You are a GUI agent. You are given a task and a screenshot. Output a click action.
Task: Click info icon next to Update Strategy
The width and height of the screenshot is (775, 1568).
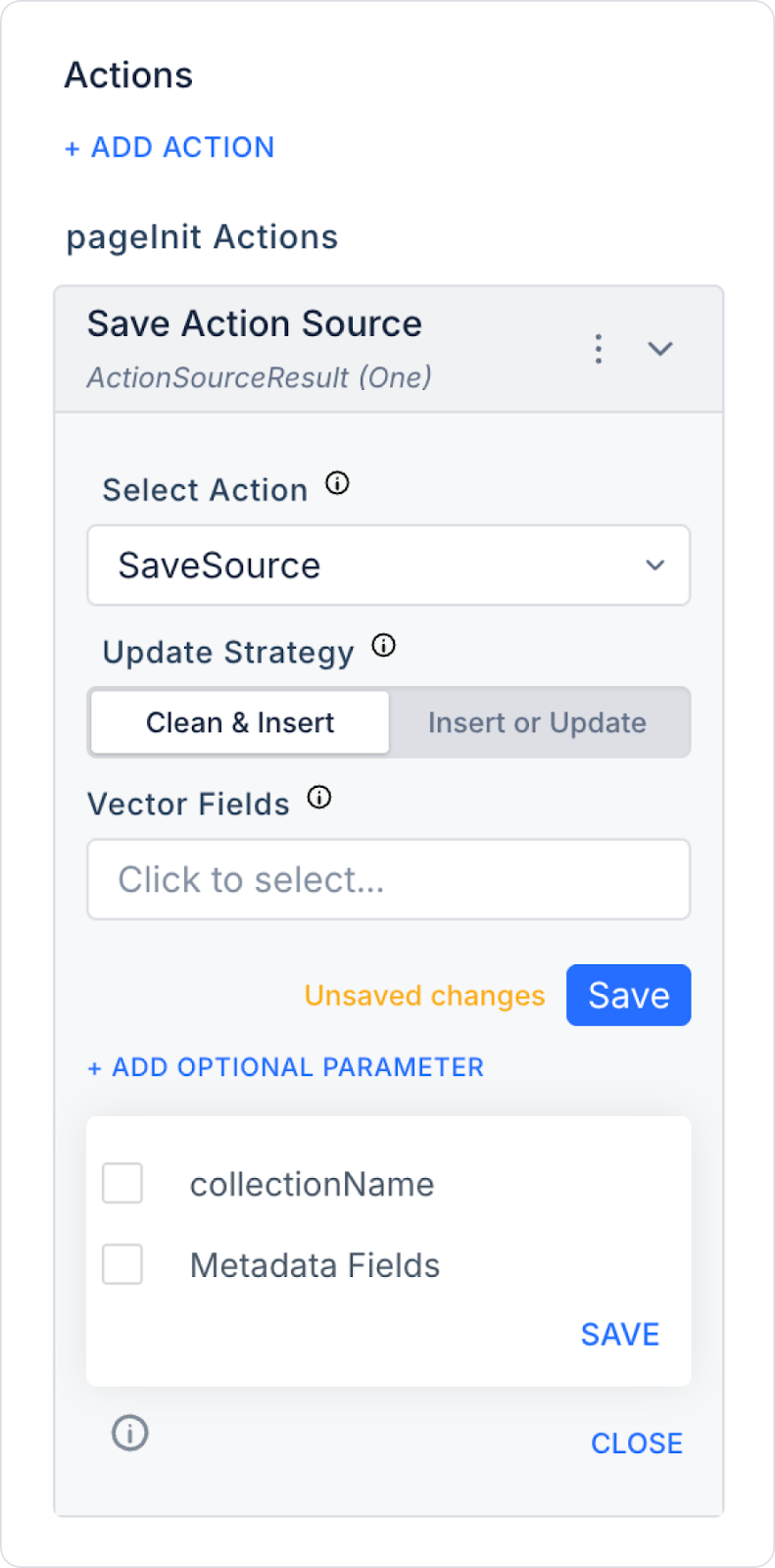384,646
